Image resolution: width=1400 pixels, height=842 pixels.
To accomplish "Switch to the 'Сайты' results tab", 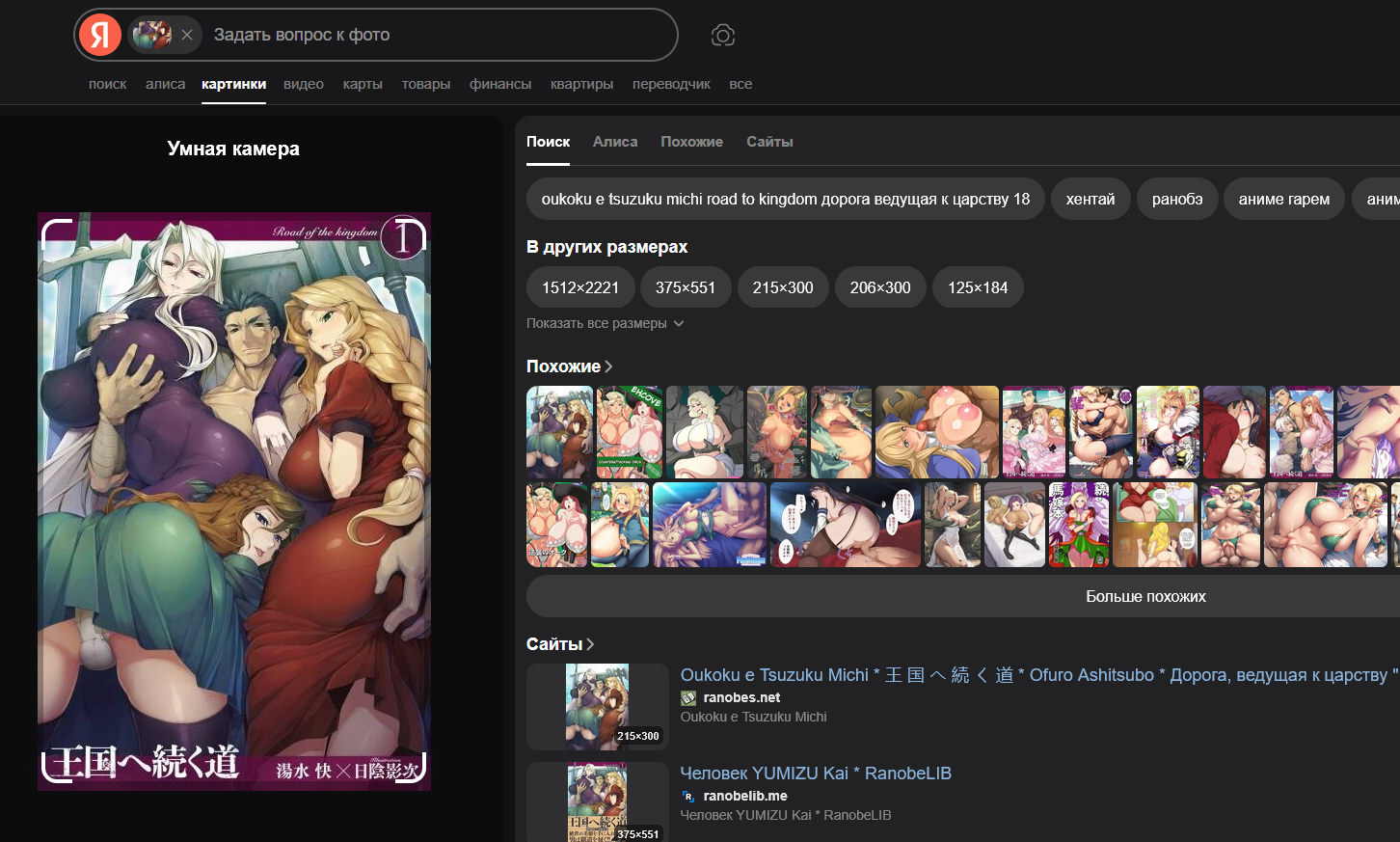I will tap(769, 142).
